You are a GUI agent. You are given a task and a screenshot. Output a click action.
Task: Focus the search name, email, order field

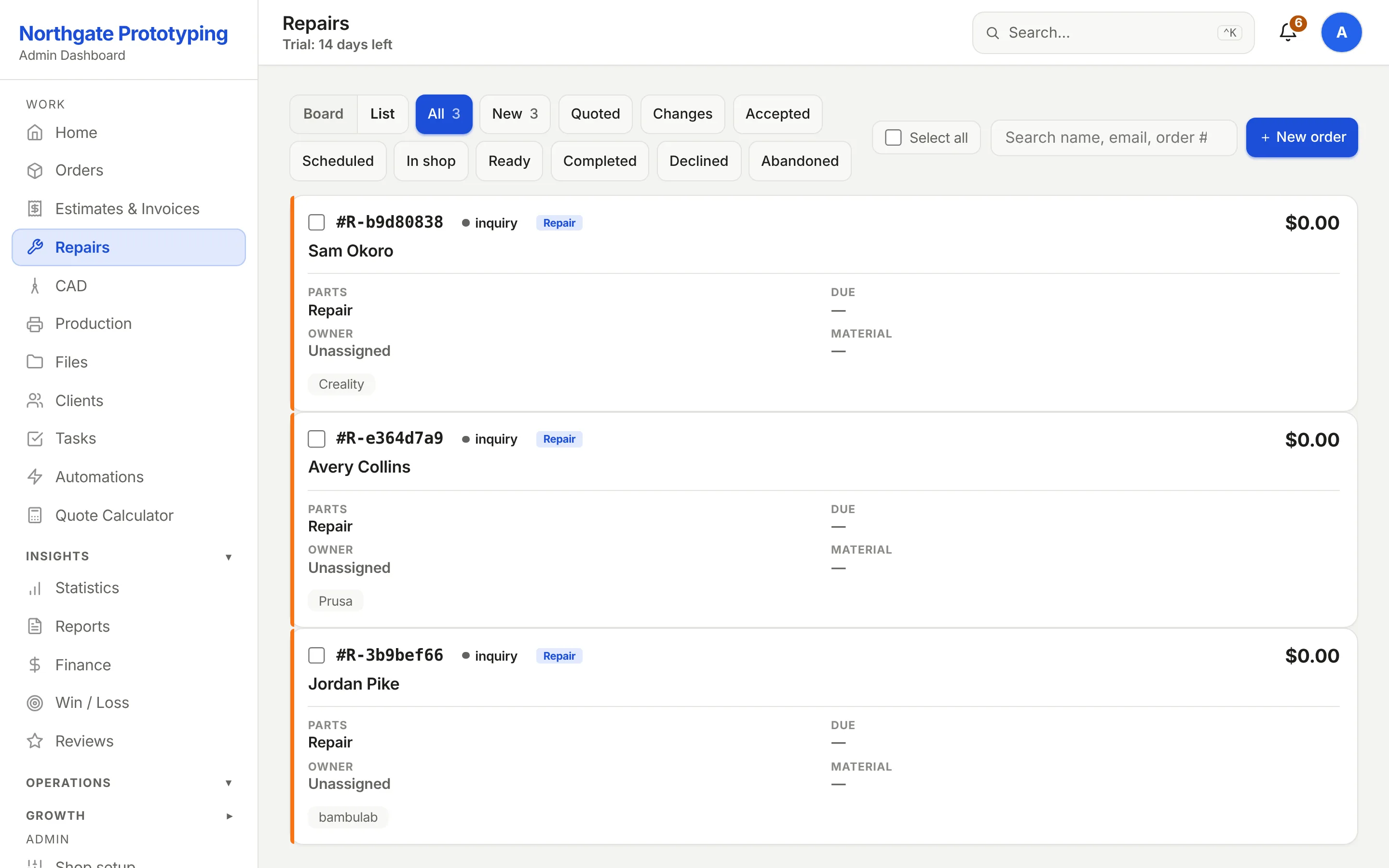[1114, 138]
